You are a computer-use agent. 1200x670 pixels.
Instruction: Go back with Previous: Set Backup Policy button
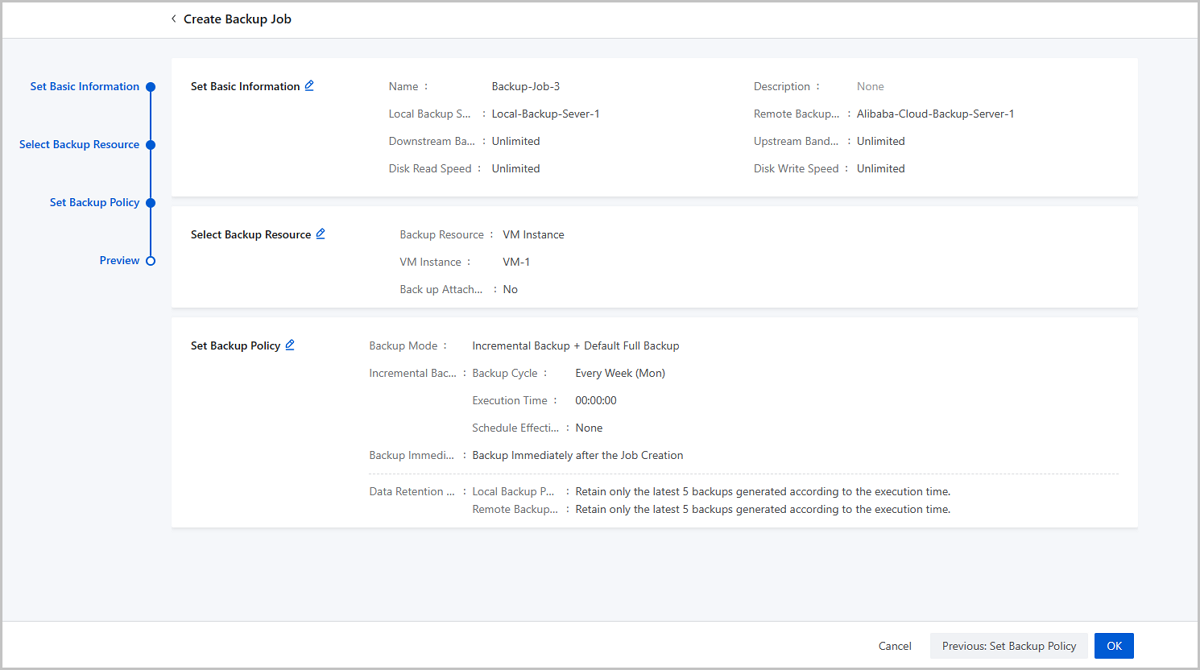pyautogui.click(x=1009, y=646)
